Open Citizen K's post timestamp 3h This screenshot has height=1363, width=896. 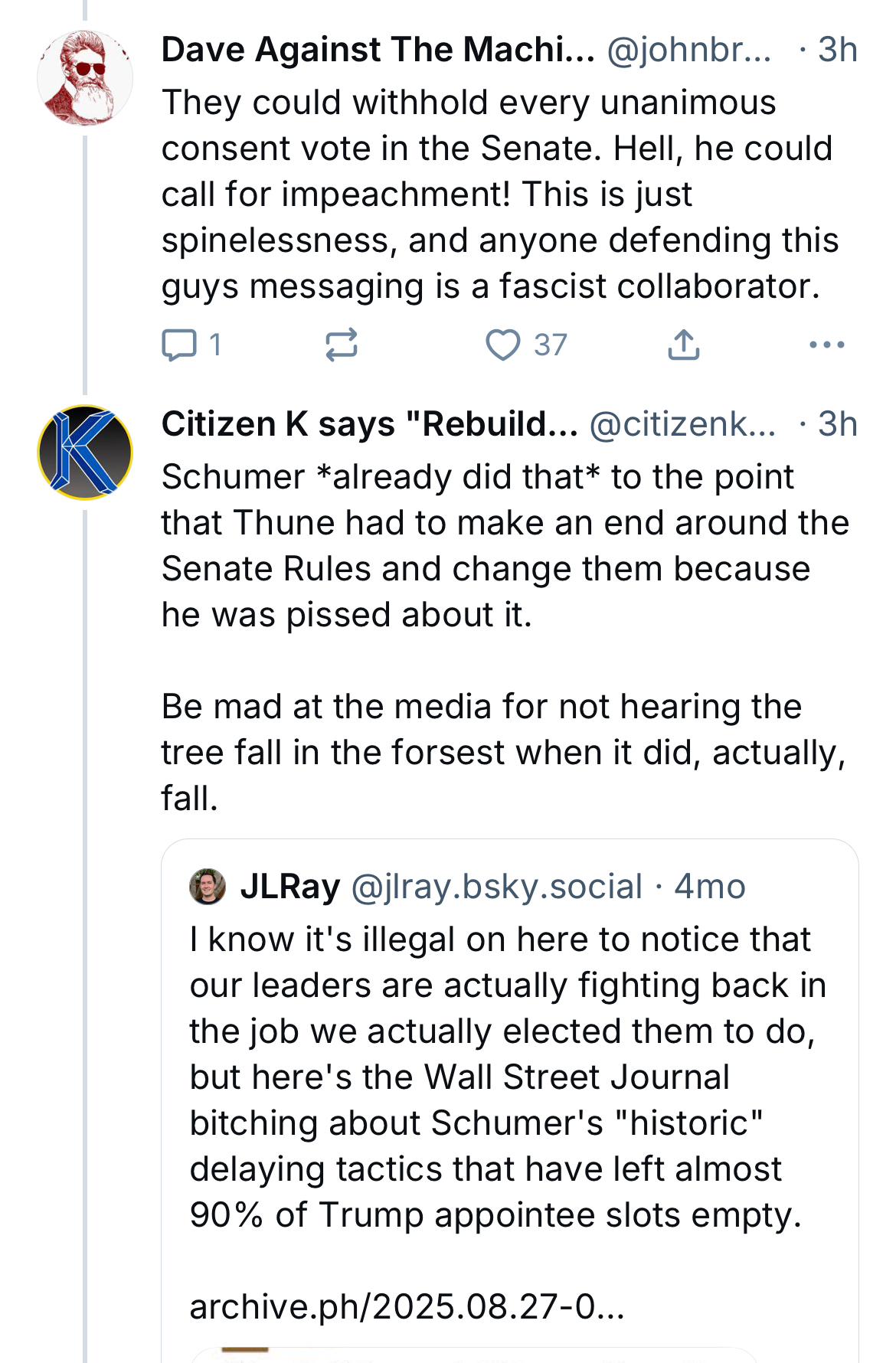(x=837, y=424)
